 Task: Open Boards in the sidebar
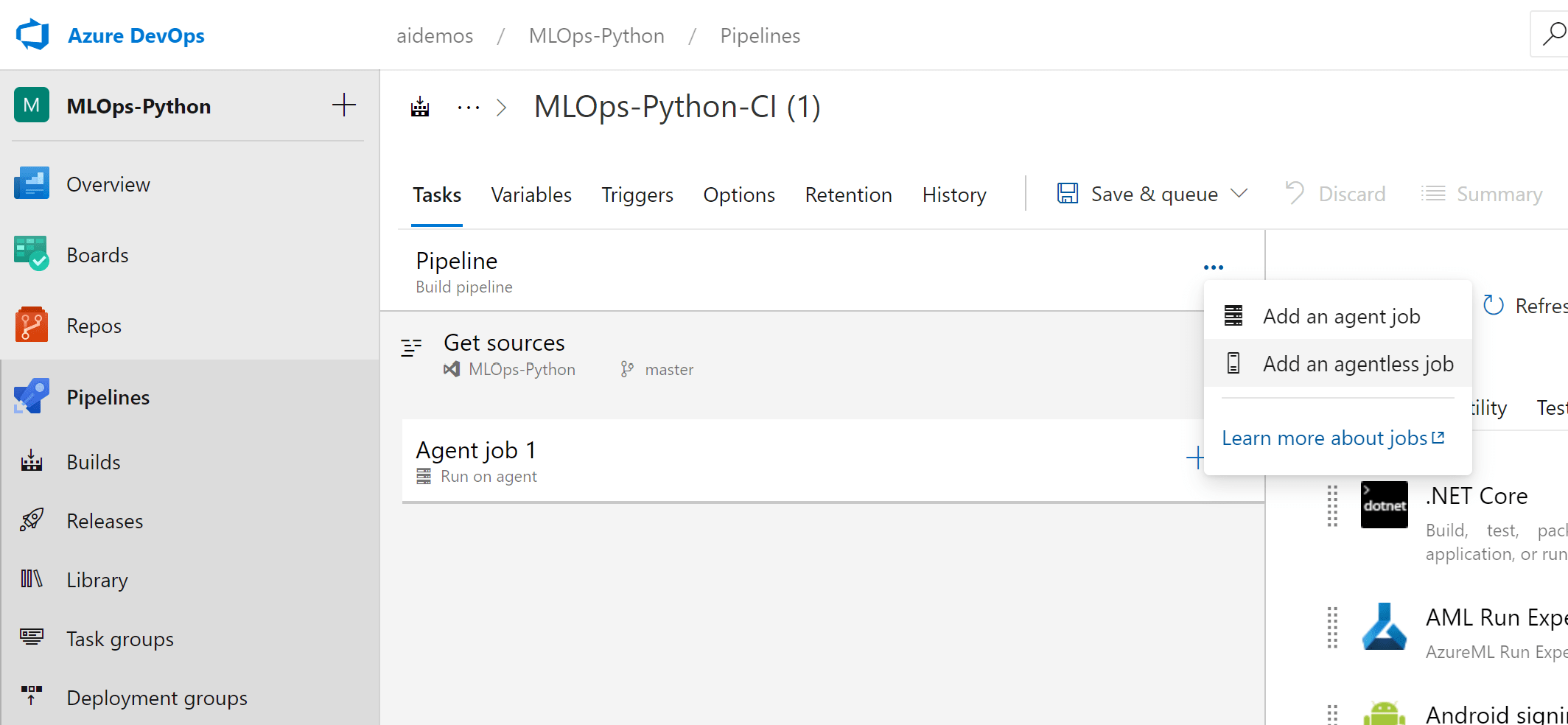pos(97,255)
